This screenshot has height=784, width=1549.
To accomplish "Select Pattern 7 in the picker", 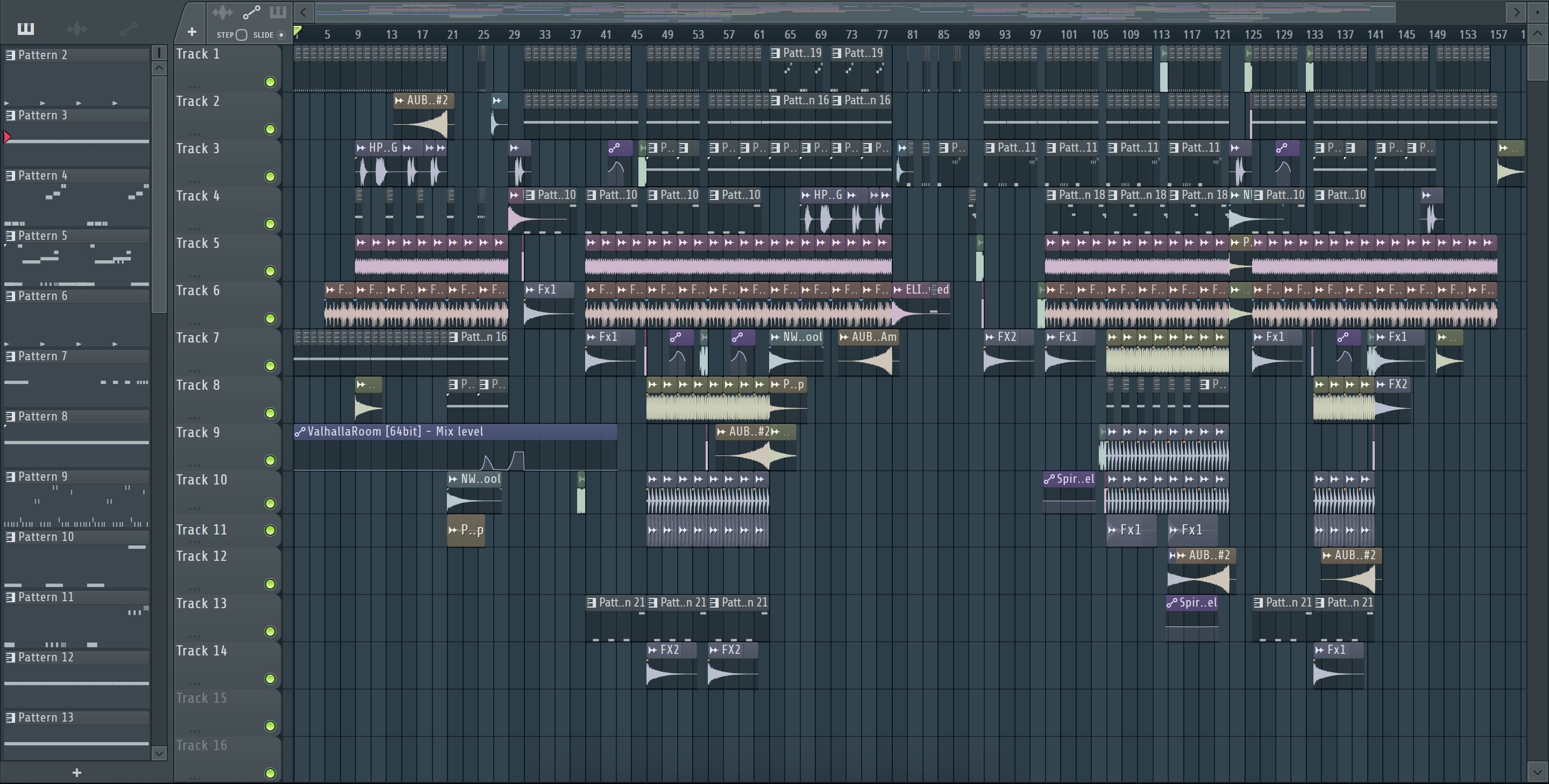I will point(76,356).
